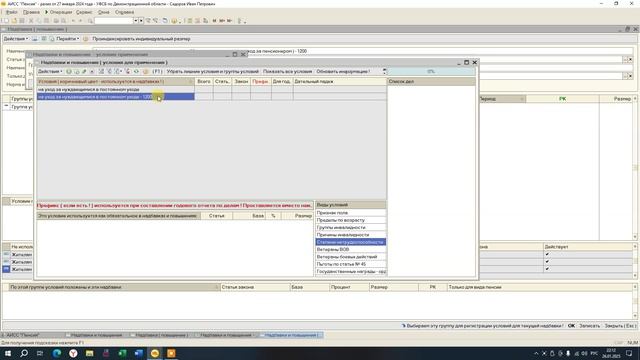640x360 pixels.
Task: Click the delete icon in the dialog toolbar
Action: point(92,71)
